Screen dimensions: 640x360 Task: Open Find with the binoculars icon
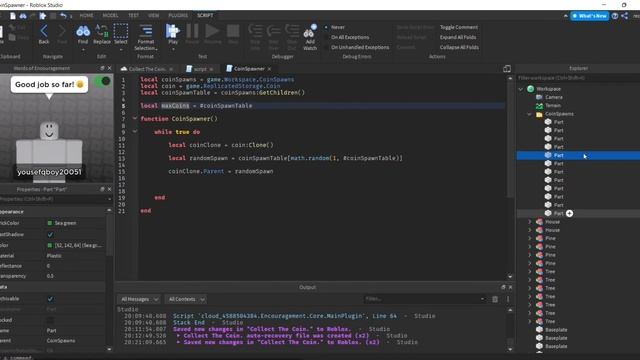[83, 31]
